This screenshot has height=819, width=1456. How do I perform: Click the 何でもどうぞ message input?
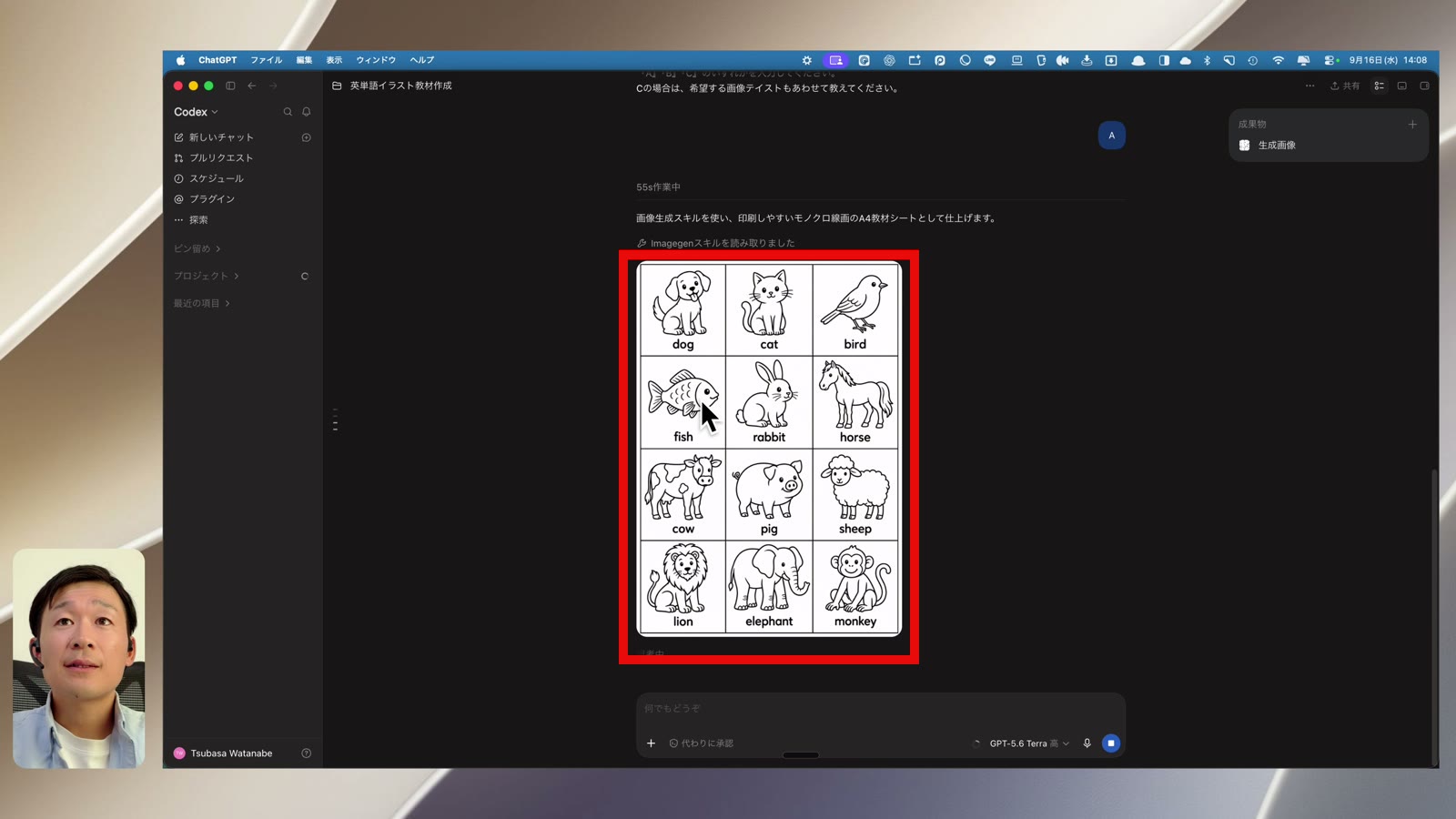[x=881, y=708]
